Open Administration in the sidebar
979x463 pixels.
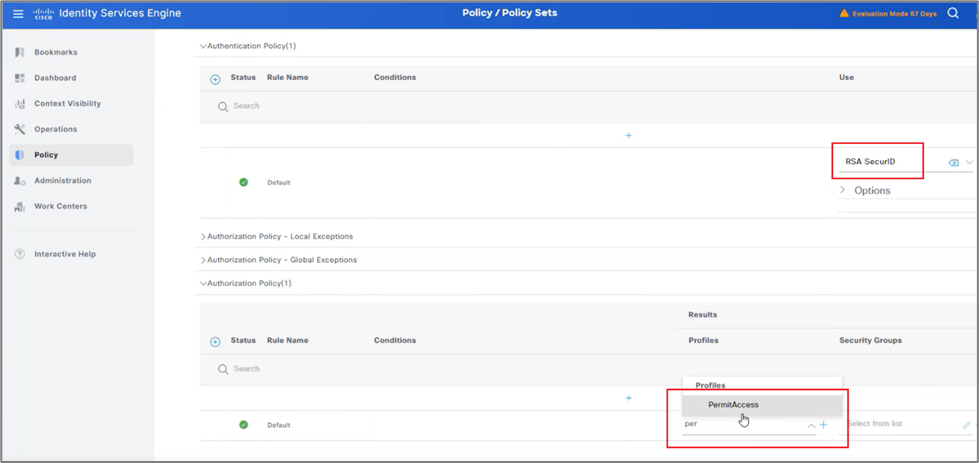[x=62, y=181]
